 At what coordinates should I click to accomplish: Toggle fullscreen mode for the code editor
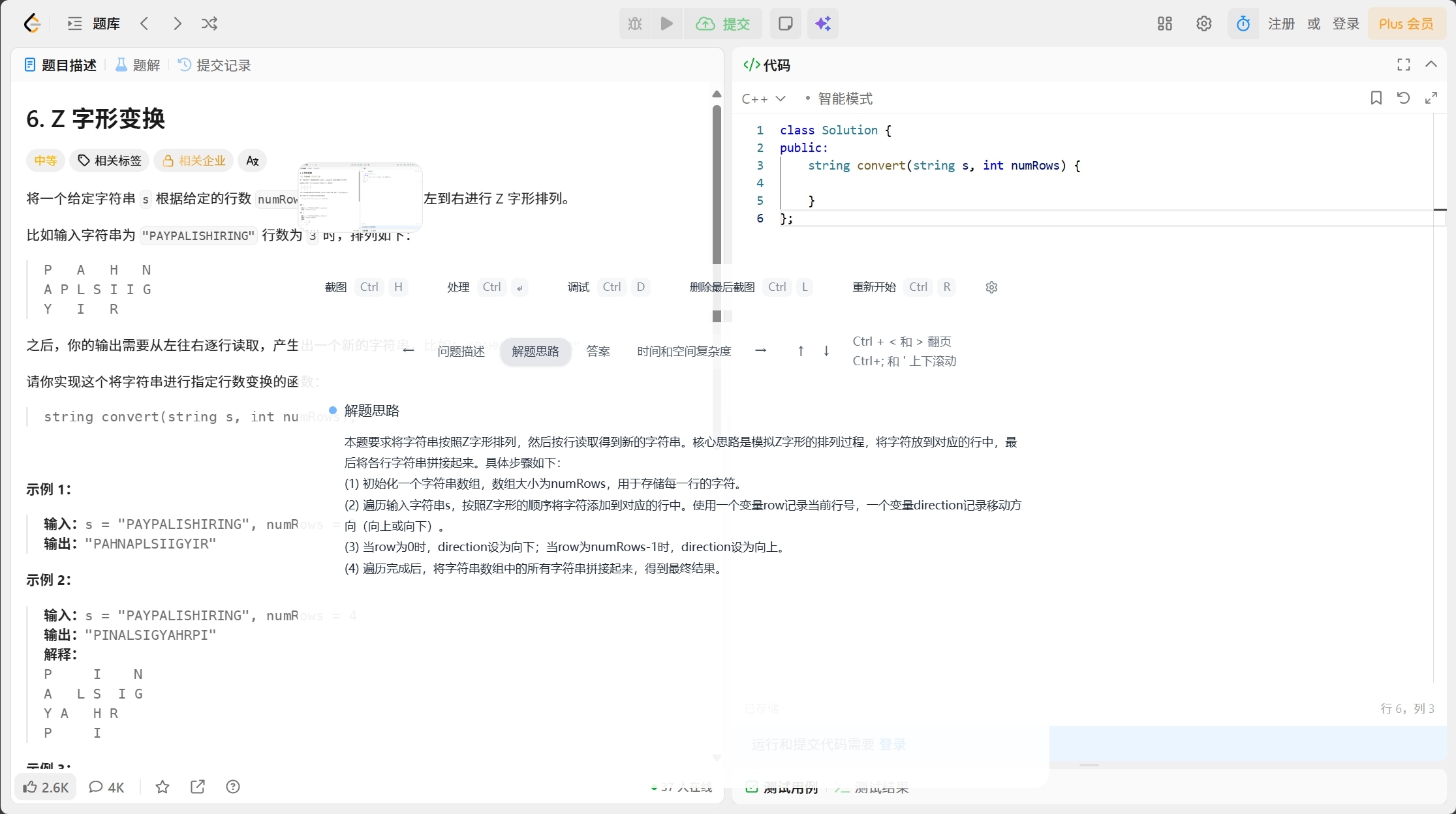1402,65
